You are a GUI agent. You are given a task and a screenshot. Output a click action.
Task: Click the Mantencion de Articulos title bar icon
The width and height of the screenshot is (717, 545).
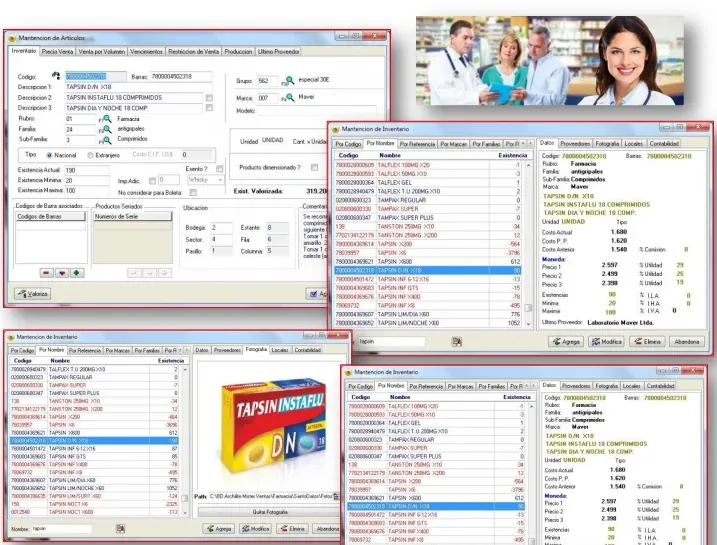[x=12, y=38]
